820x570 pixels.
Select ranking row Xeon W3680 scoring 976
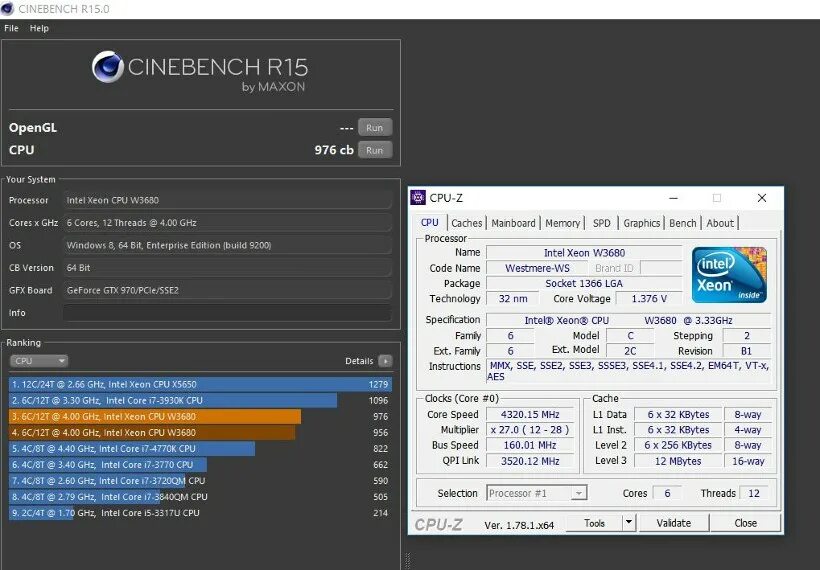[x=200, y=417]
